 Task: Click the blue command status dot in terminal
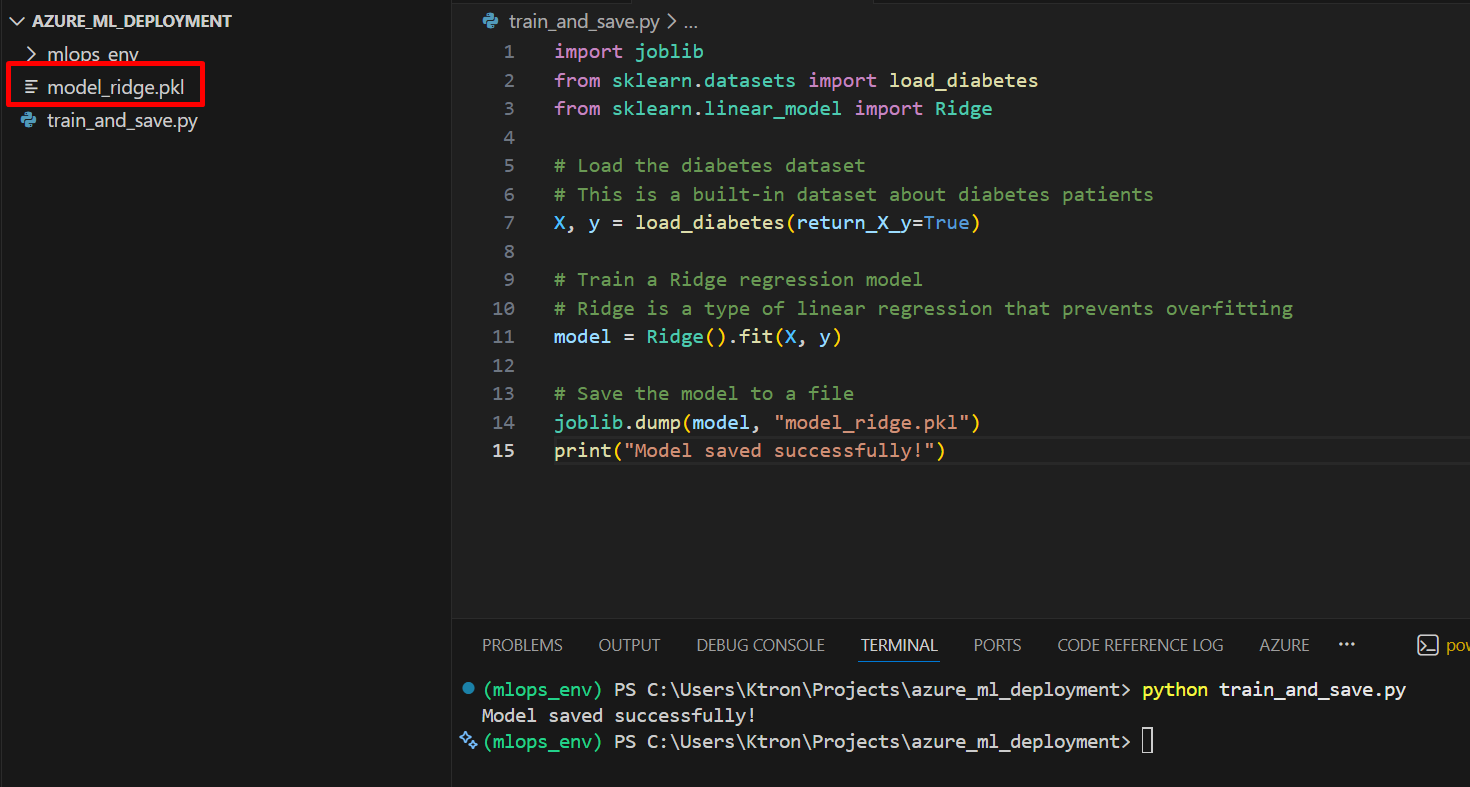click(x=468, y=689)
